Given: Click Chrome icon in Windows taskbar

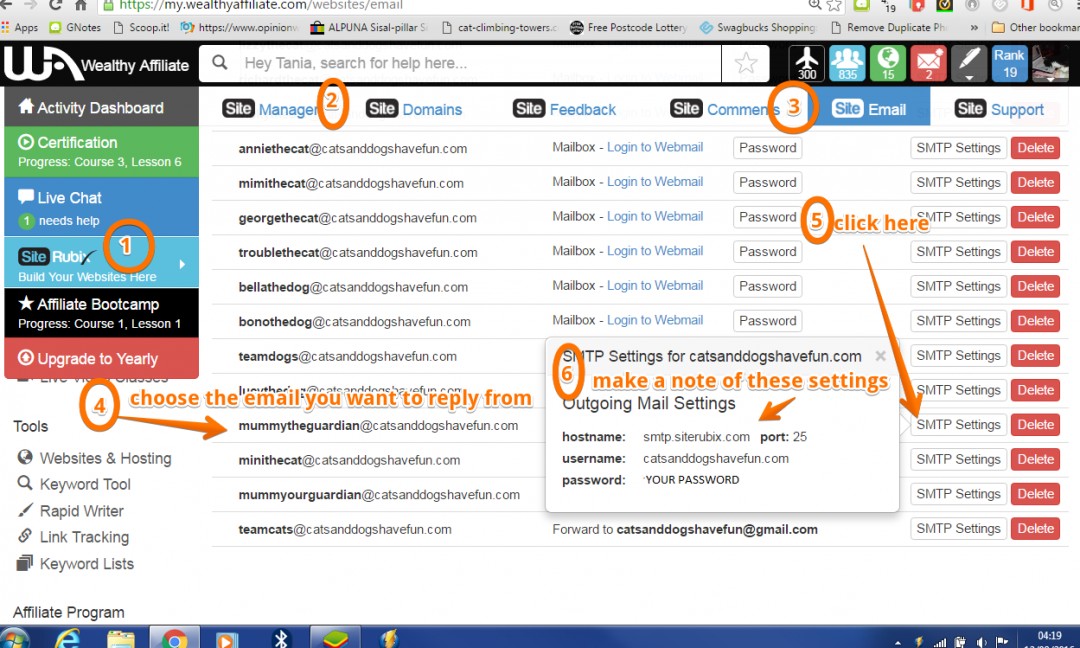Looking at the screenshot, I should [174, 638].
